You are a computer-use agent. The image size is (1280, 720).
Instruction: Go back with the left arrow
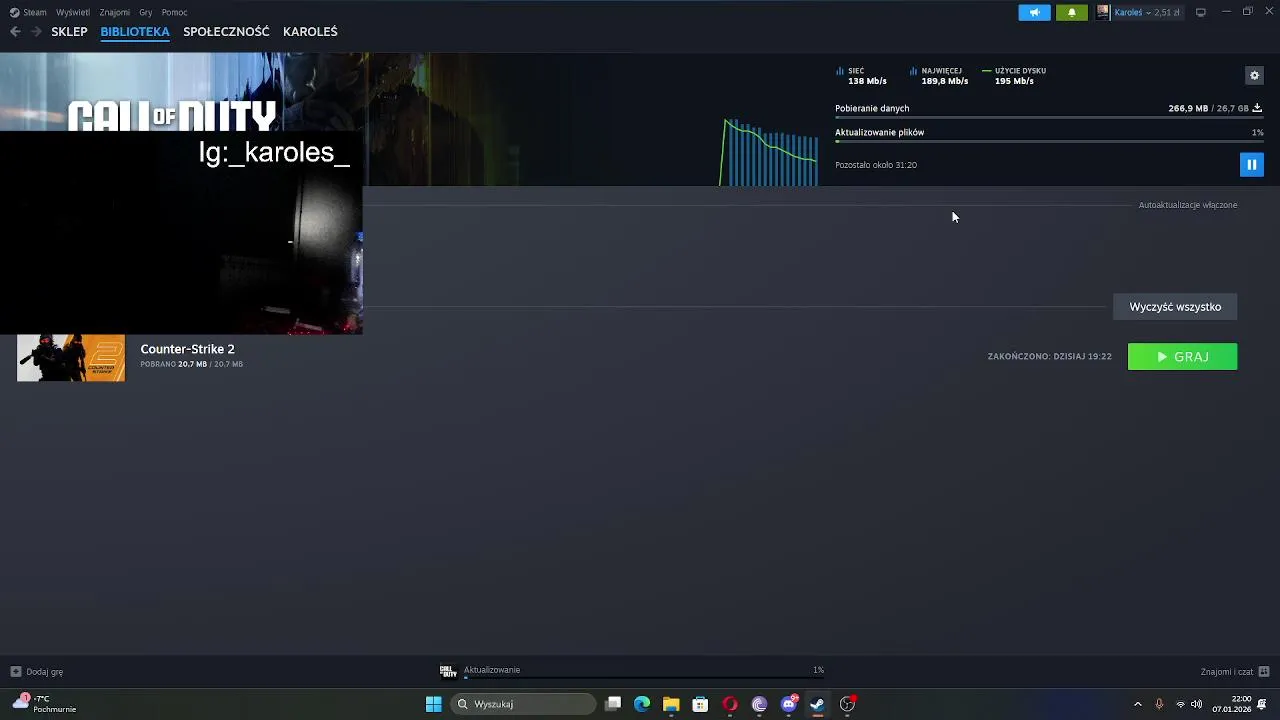point(15,31)
